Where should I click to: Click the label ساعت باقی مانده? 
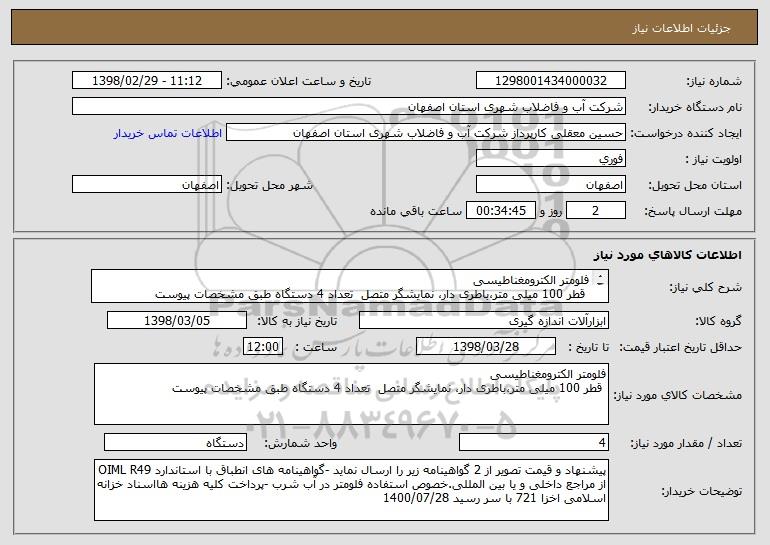[x=415, y=211]
